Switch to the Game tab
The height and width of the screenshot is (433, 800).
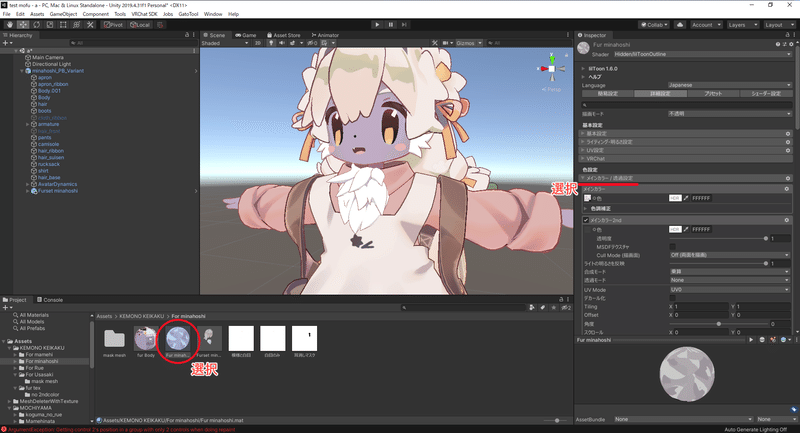pyautogui.click(x=246, y=35)
